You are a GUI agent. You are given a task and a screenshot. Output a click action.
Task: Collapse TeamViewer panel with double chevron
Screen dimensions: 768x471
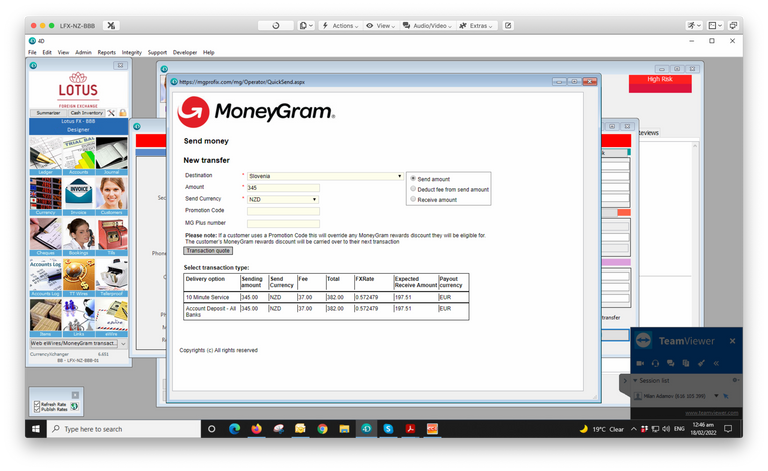coord(716,363)
